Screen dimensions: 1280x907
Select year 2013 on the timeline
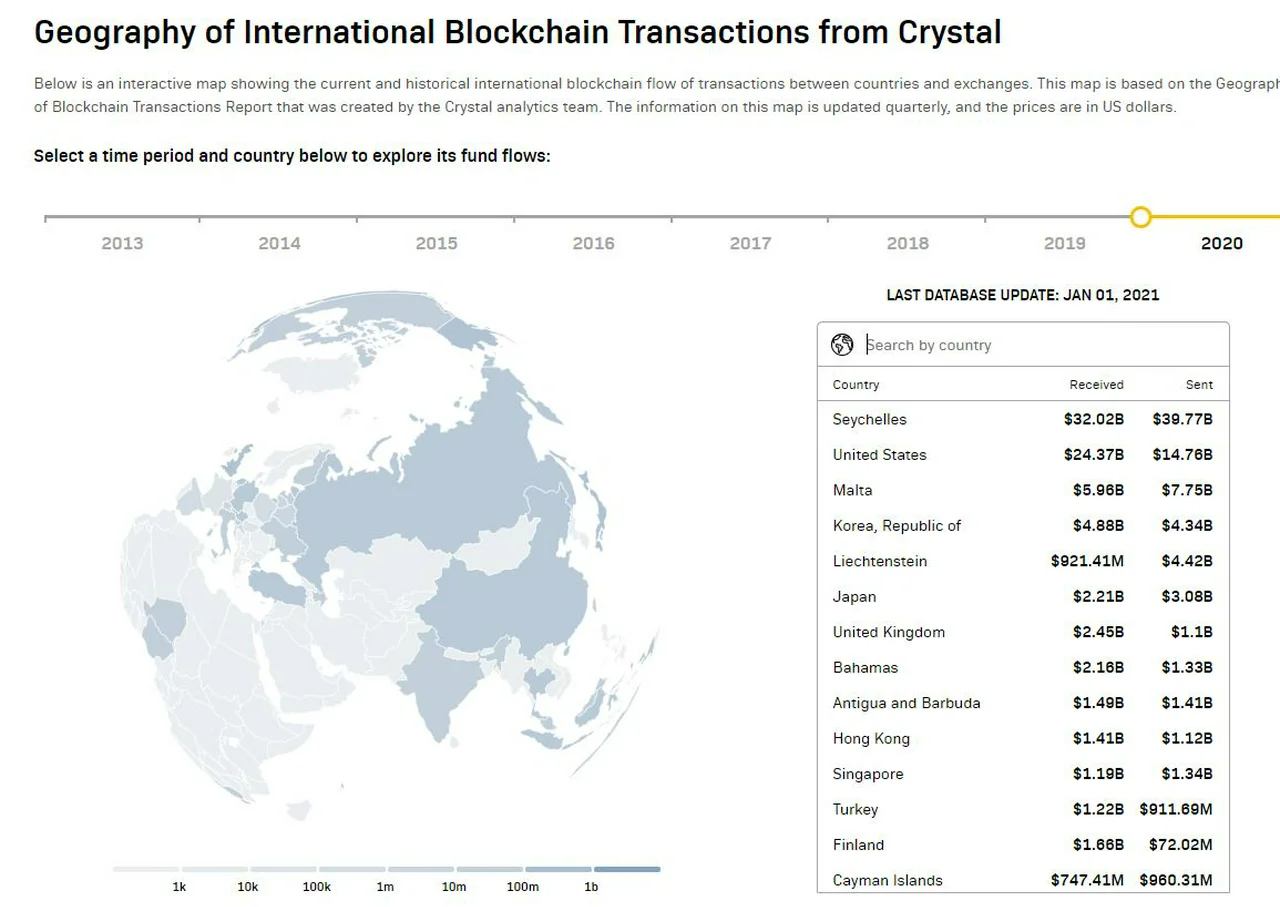point(122,243)
